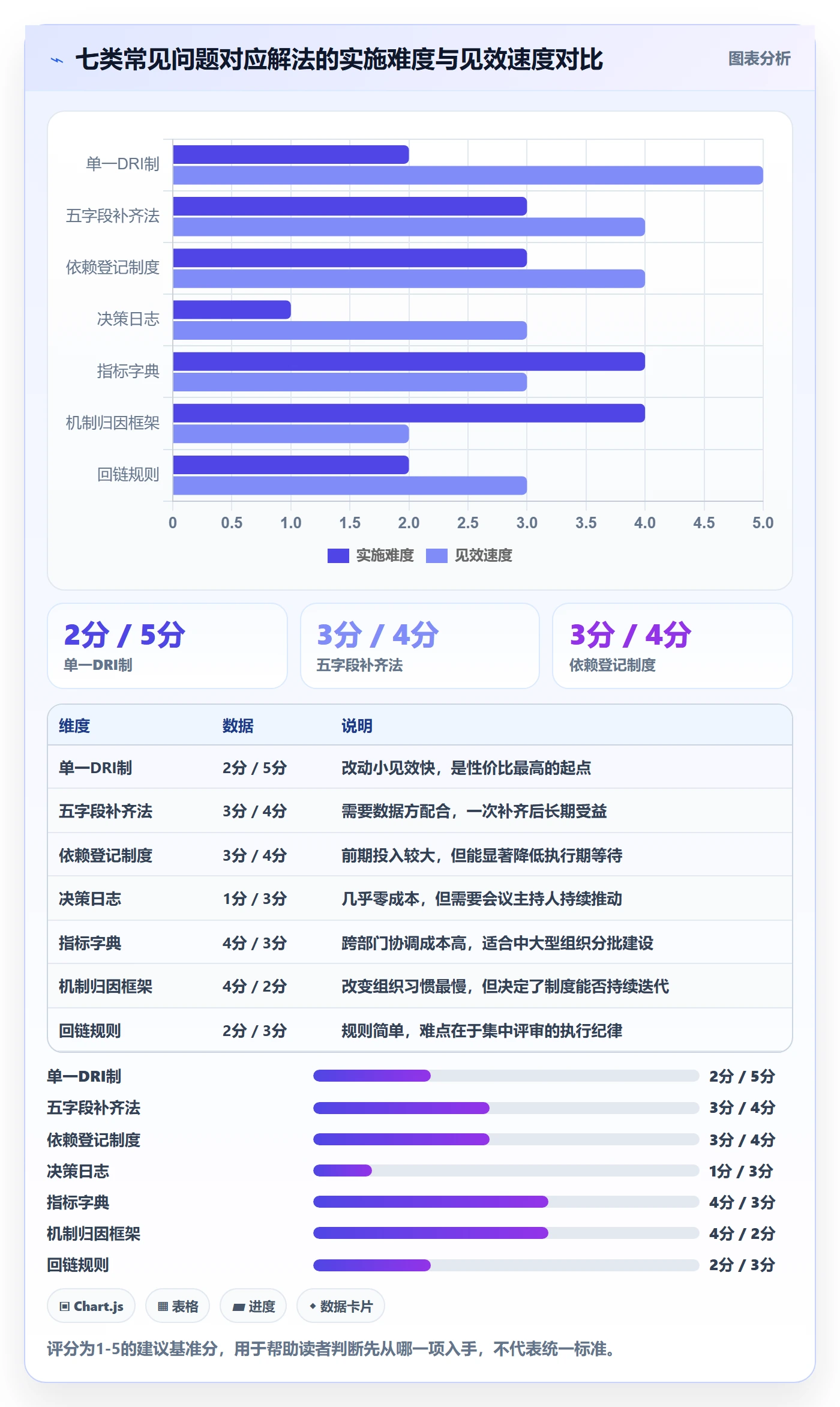Viewport: 840px width, 1407px height.
Task: Click the 见效速度 legend label
Action: pyautogui.click(x=483, y=555)
